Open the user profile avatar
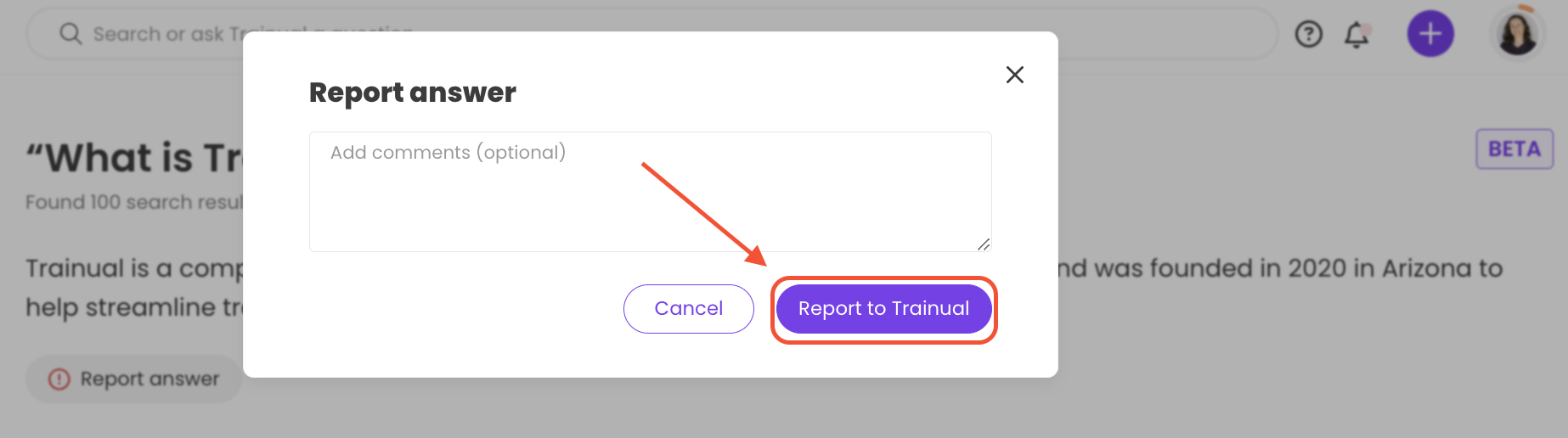The width and height of the screenshot is (1568, 438). click(1517, 34)
